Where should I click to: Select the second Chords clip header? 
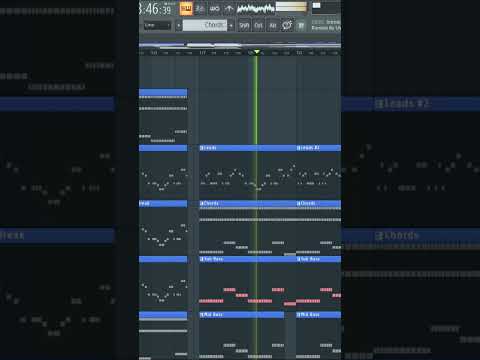[x=318, y=203]
